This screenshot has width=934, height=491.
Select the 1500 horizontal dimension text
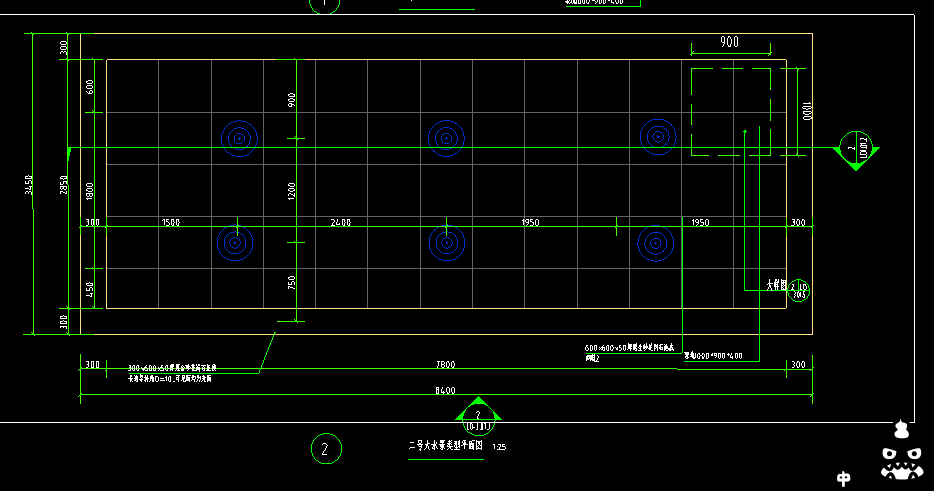[170, 222]
